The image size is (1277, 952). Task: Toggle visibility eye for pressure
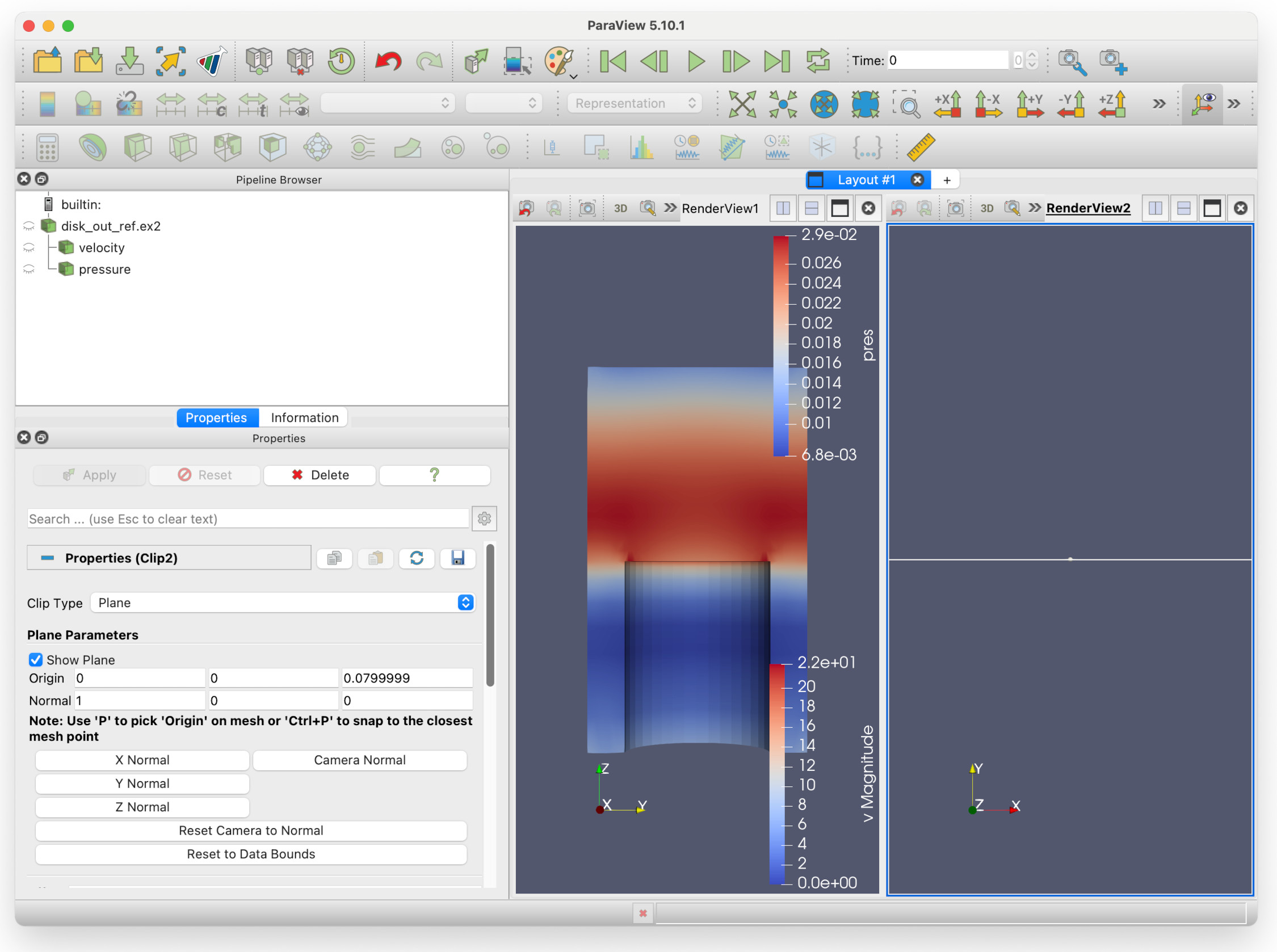click(x=29, y=269)
